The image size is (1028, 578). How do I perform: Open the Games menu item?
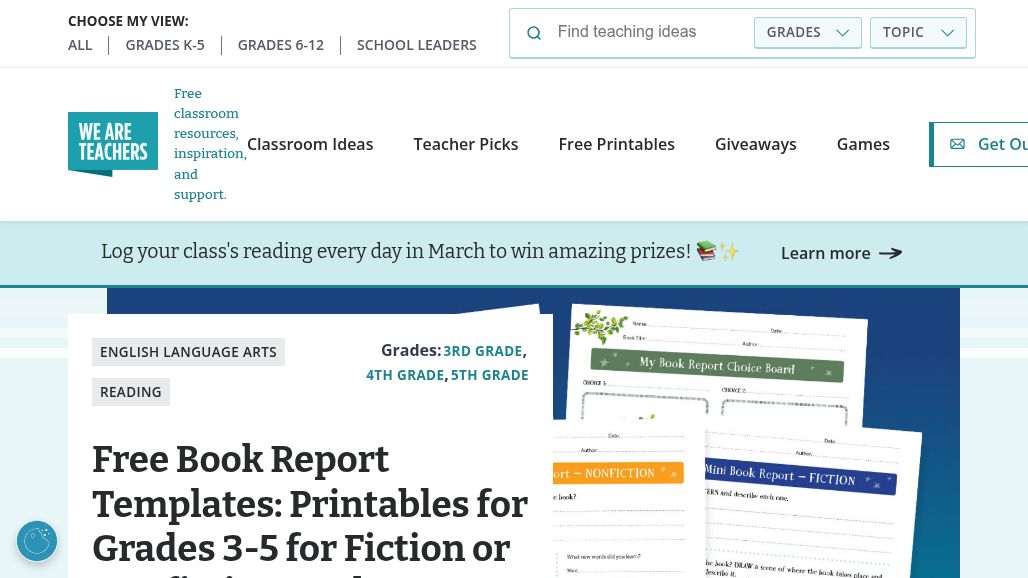[x=863, y=144]
